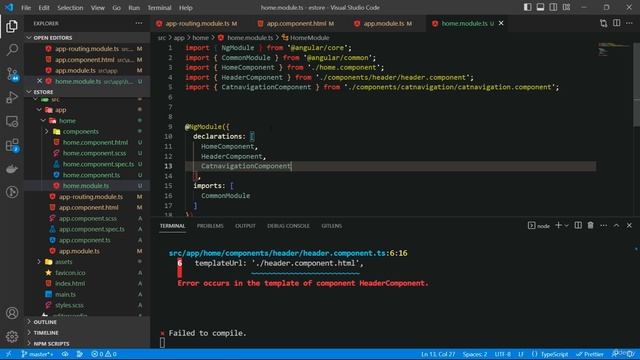Close home.module.ts in Open Editors list
640x360 pixels.
pos(40,81)
